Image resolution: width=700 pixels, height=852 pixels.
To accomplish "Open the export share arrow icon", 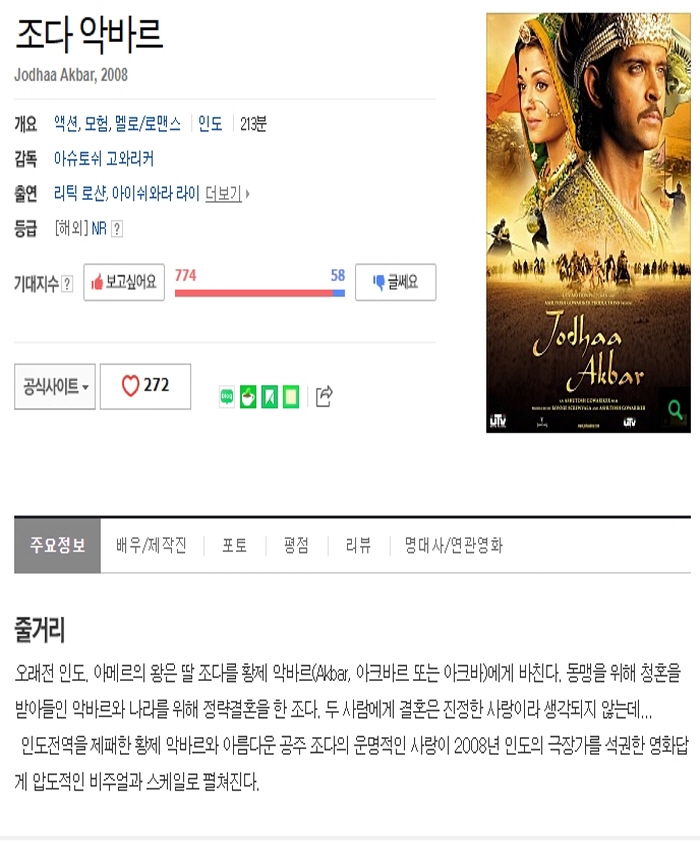I will [x=324, y=396].
